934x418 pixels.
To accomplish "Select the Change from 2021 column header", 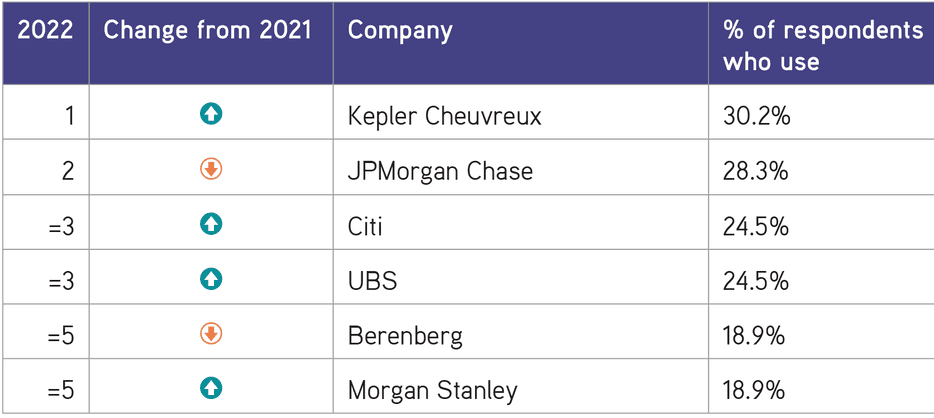I will (x=208, y=31).
